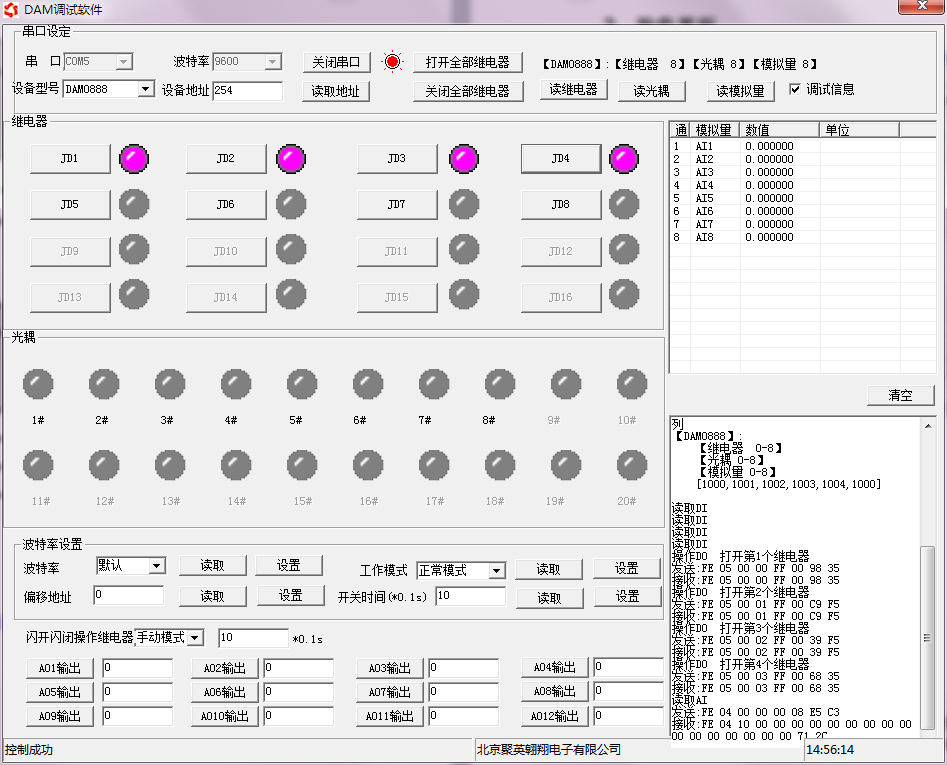Click the gray indicator lamp beside JD5
Screen dimensions: 947x765
pos(134,204)
